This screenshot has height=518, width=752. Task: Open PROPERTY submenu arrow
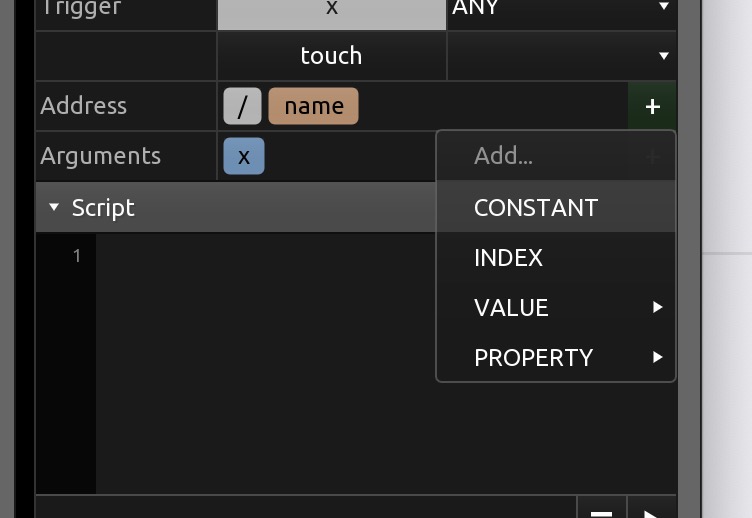click(x=657, y=357)
